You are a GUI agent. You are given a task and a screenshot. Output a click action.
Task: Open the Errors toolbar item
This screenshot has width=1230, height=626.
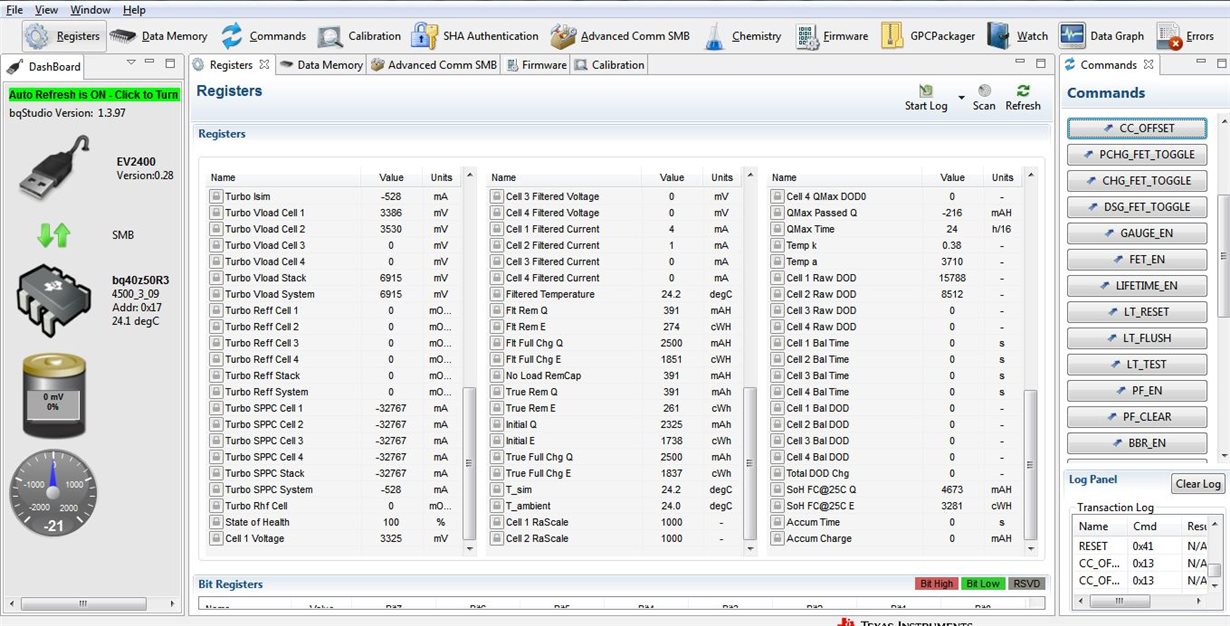tap(1185, 36)
